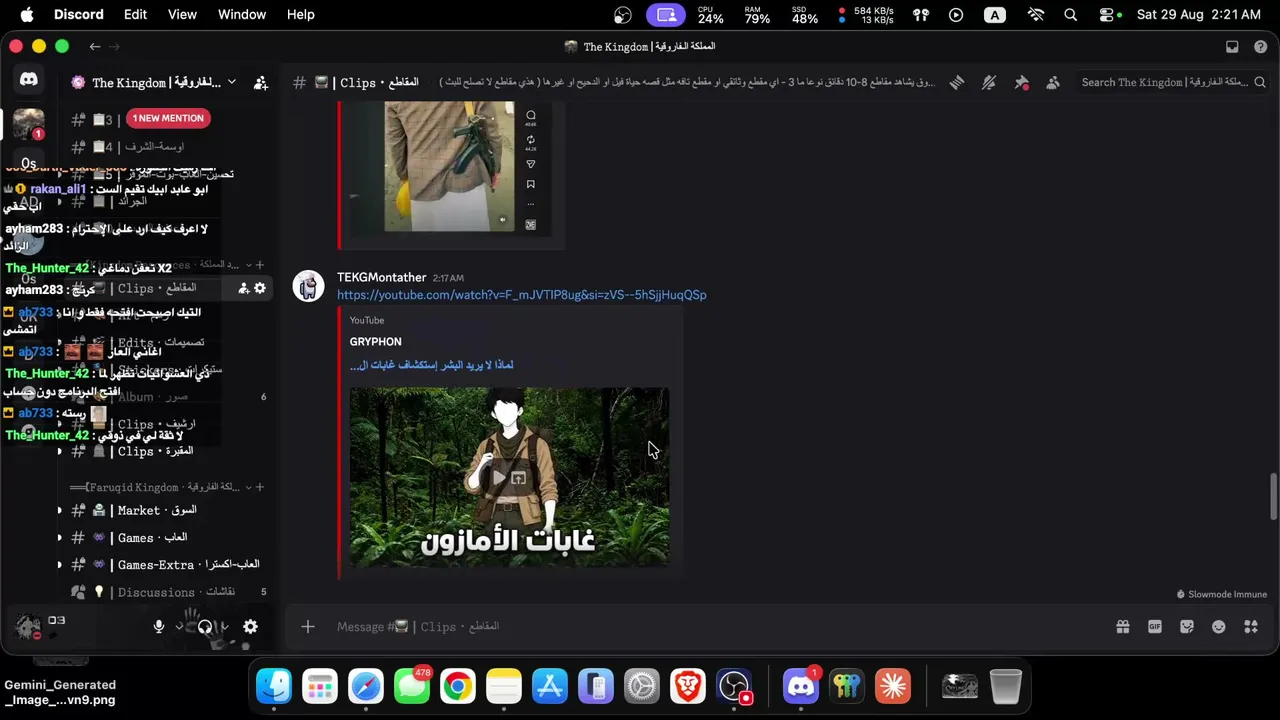The height and width of the screenshot is (720, 1280).
Task: Open Clips channel settings gear
Action: [260, 288]
